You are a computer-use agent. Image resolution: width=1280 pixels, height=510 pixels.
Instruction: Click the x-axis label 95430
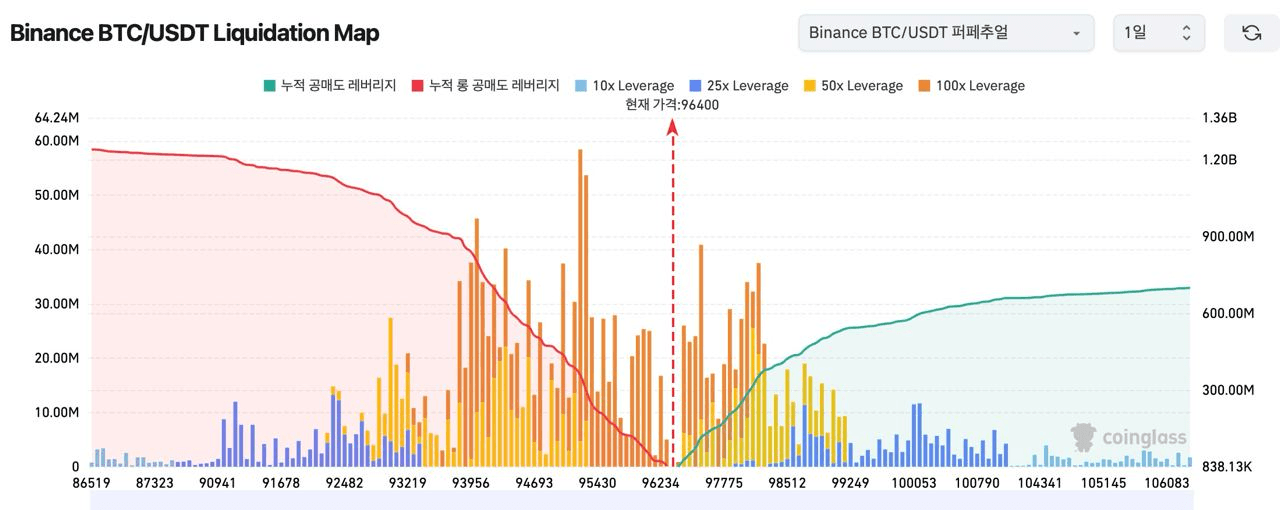[596, 482]
